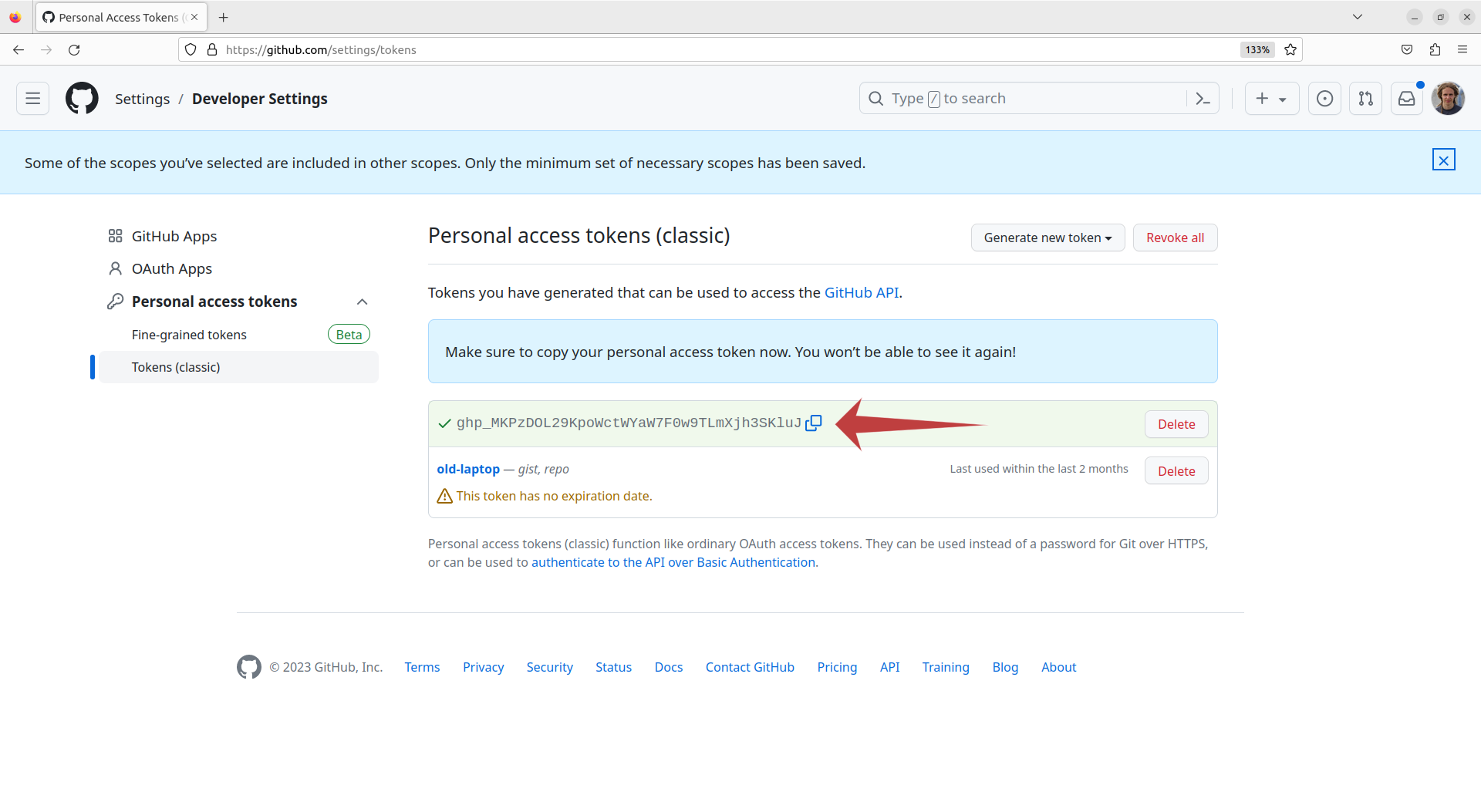Open Training footer link
1481x812 pixels.
(x=946, y=667)
